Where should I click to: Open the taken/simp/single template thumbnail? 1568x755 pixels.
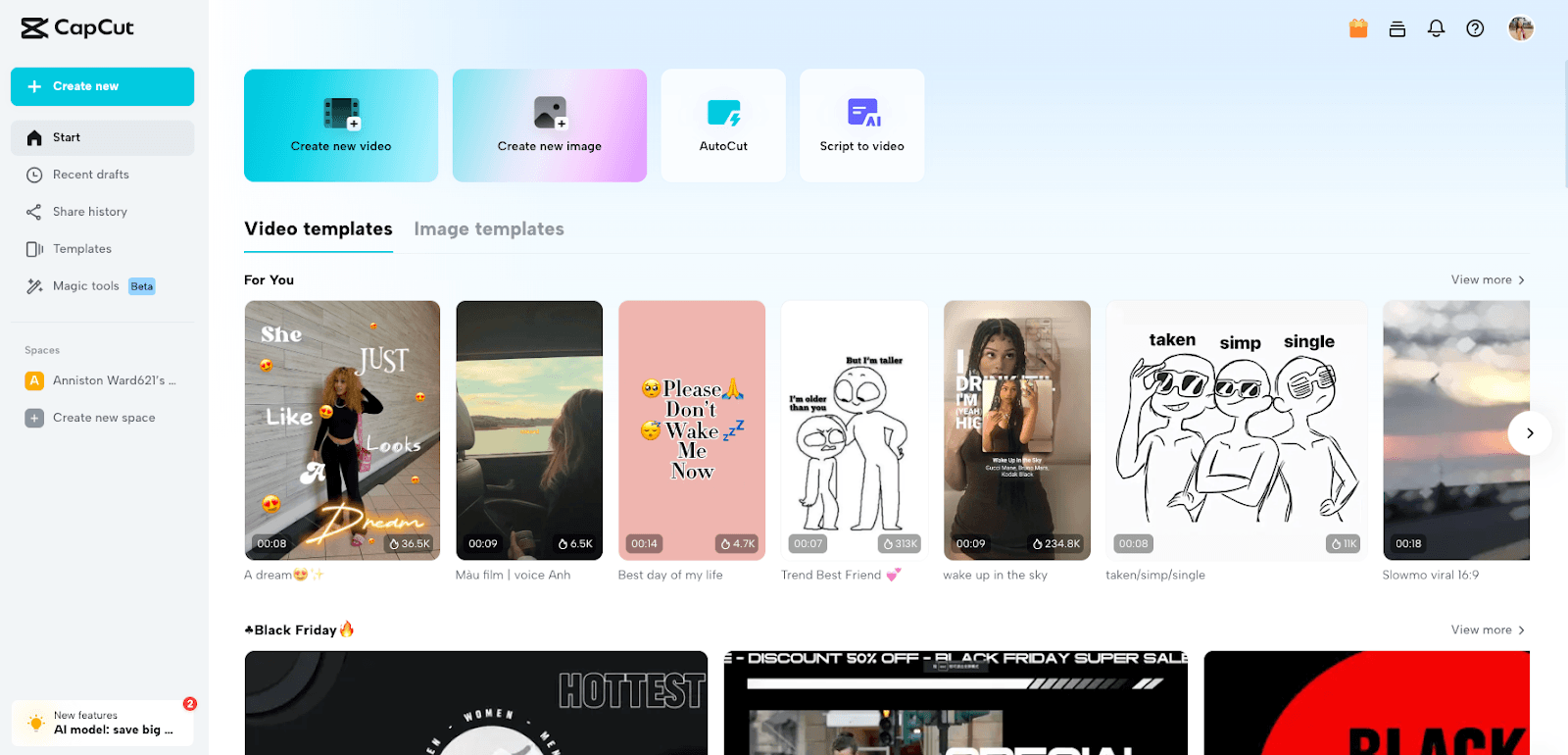click(x=1236, y=430)
